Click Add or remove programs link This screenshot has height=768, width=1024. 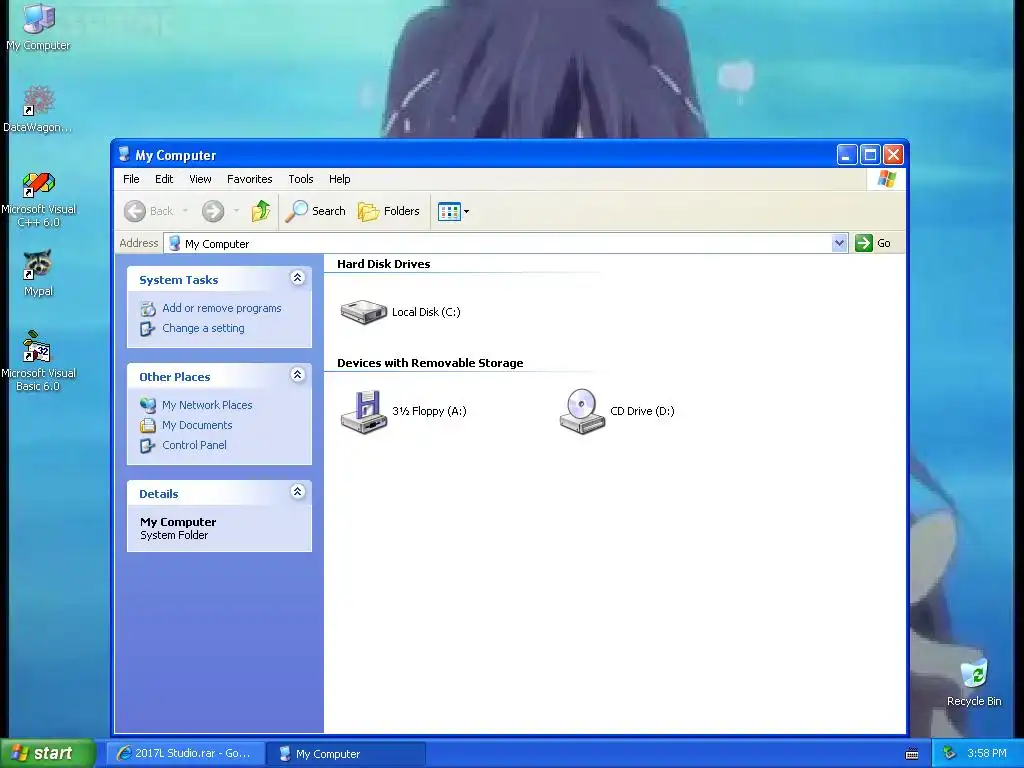coord(222,308)
